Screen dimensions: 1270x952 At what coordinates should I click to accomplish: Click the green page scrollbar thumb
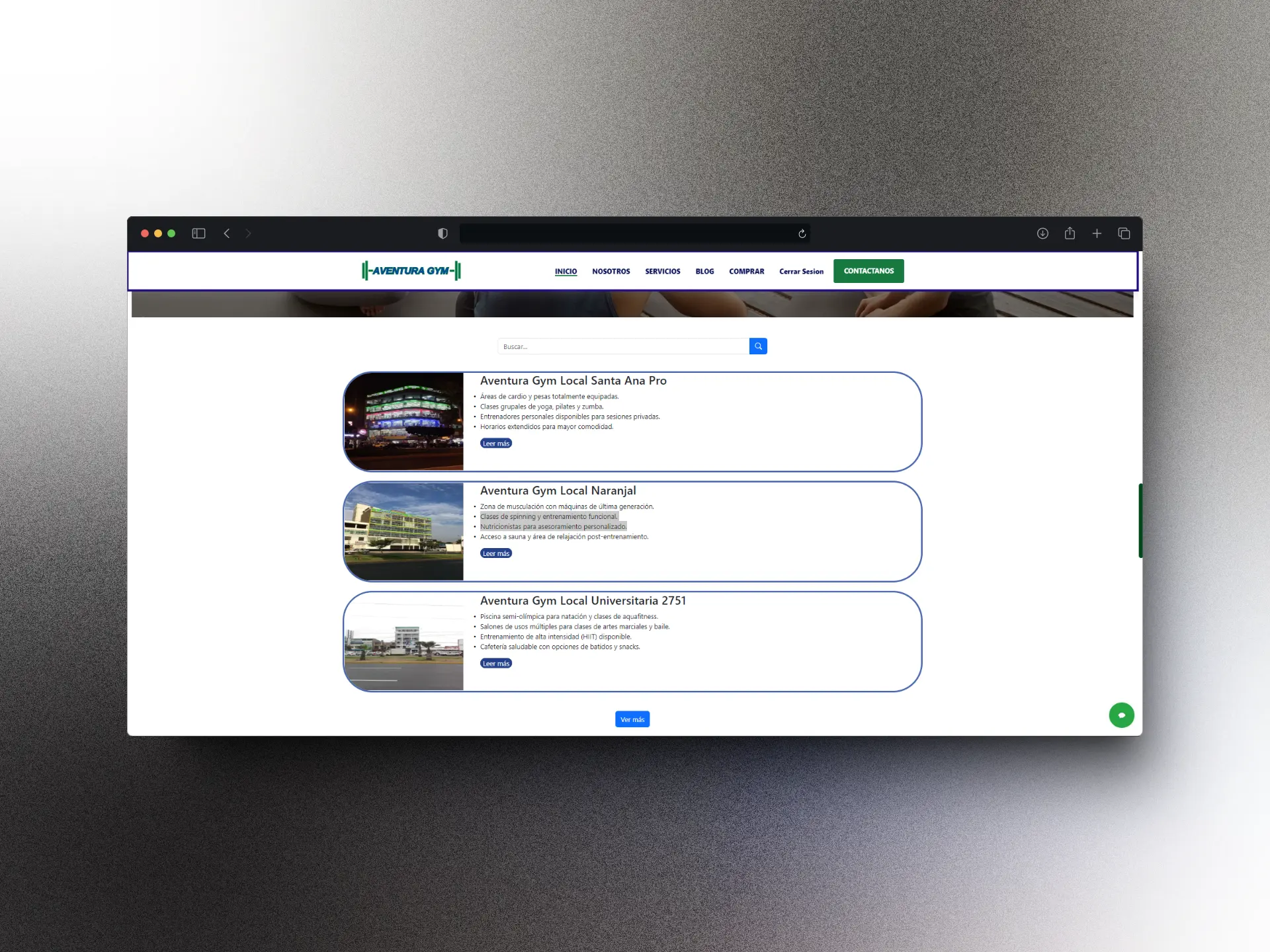(1140, 520)
